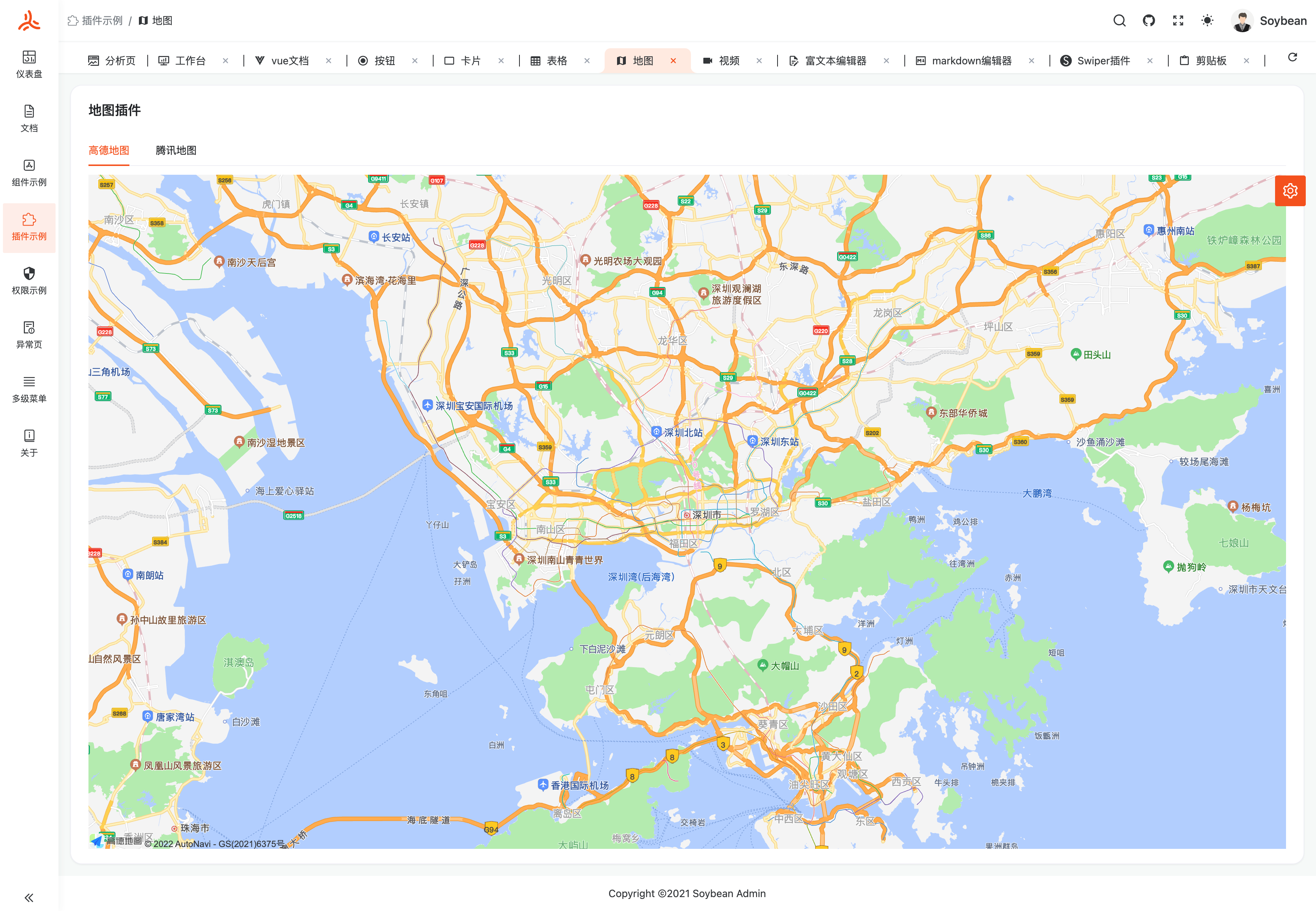This screenshot has width=1316, height=911.
Task: Close the 地图 page tab
Action: (673, 61)
